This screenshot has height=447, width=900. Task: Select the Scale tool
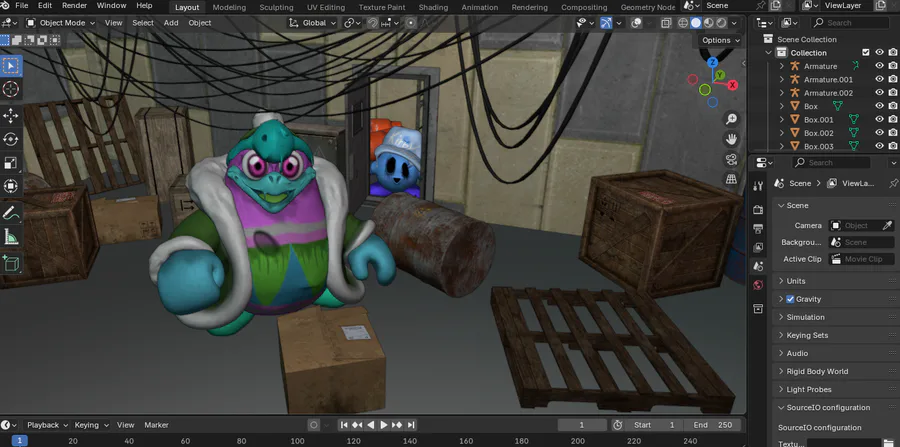coord(10,163)
